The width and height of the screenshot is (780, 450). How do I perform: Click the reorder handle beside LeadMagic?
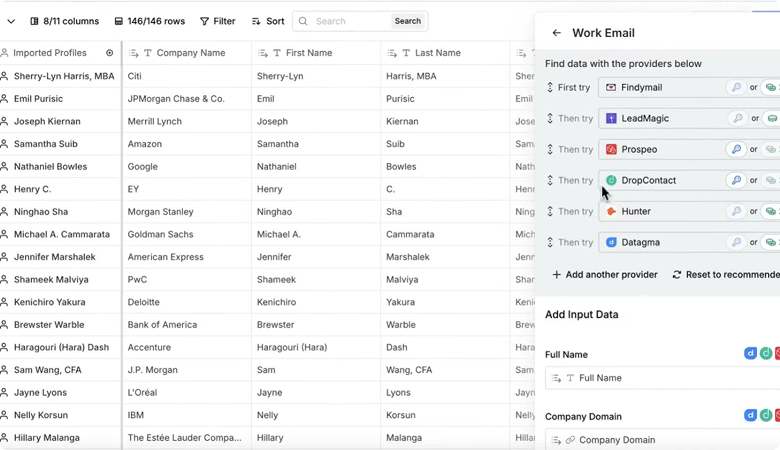point(550,118)
